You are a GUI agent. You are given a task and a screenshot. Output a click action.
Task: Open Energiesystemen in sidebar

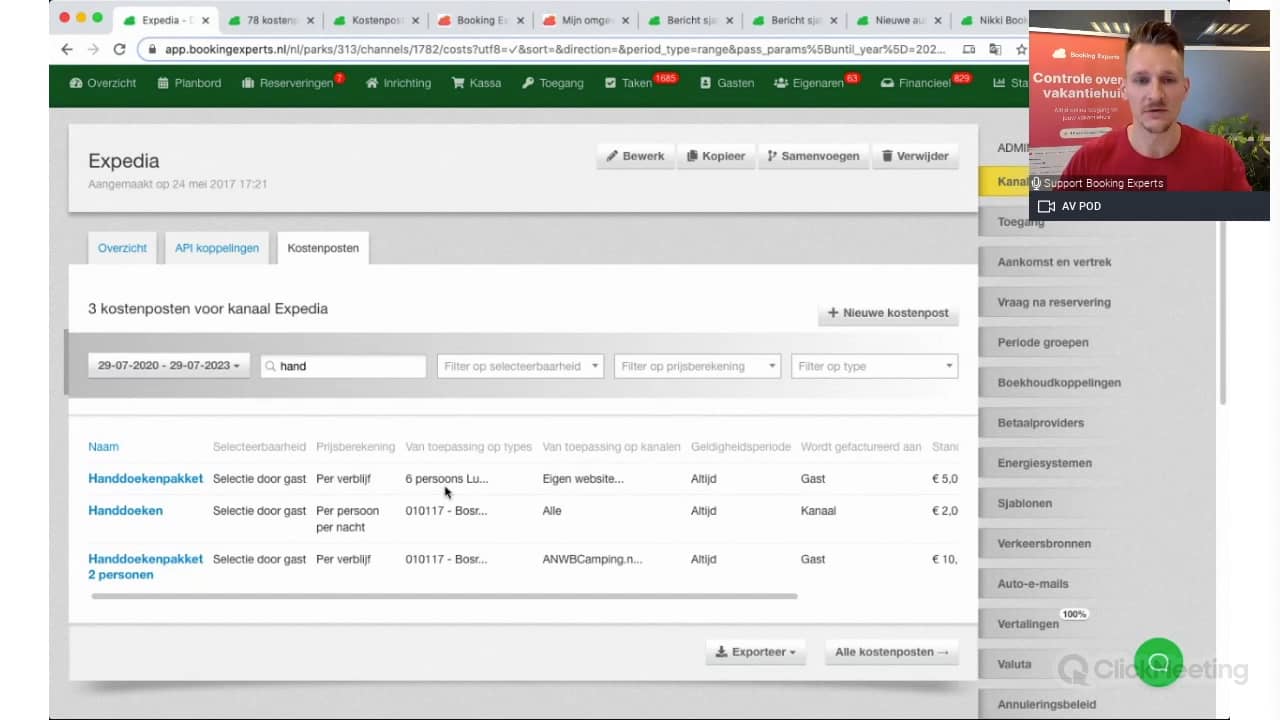pyautogui.click(x=1044, y=463)
